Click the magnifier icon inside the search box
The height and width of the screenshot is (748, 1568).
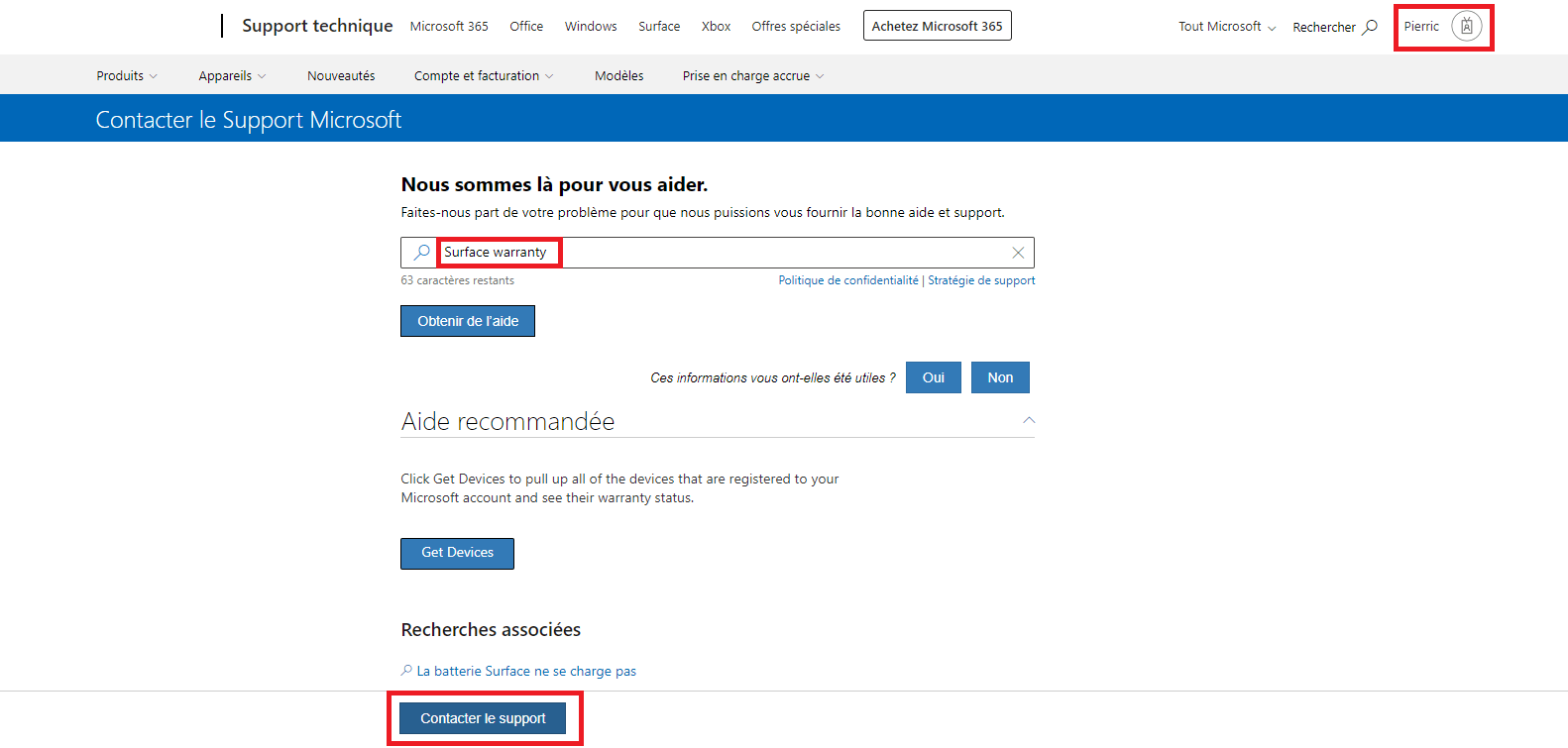(x=421, y=252)
